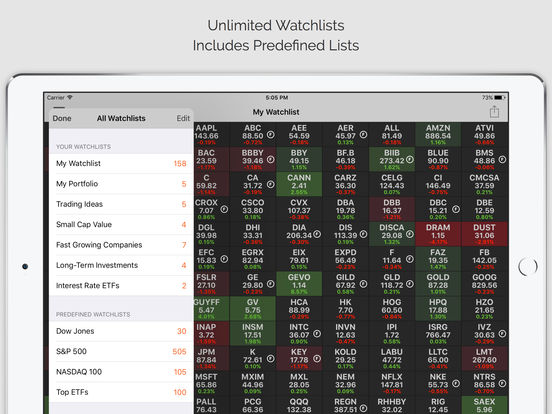Tap the HPQ stock tile
Viewport: 552px width, 414px height.
click(438, 309)
